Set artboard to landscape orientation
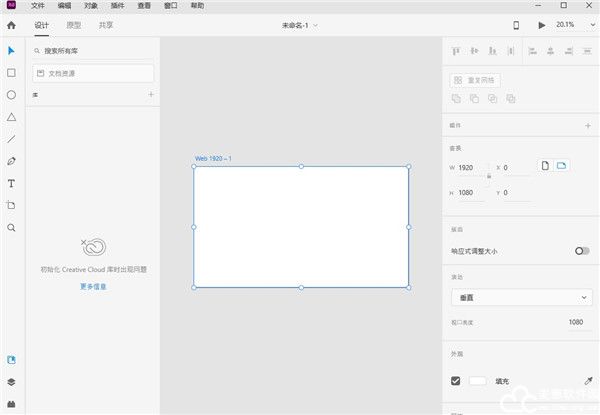 561,165
